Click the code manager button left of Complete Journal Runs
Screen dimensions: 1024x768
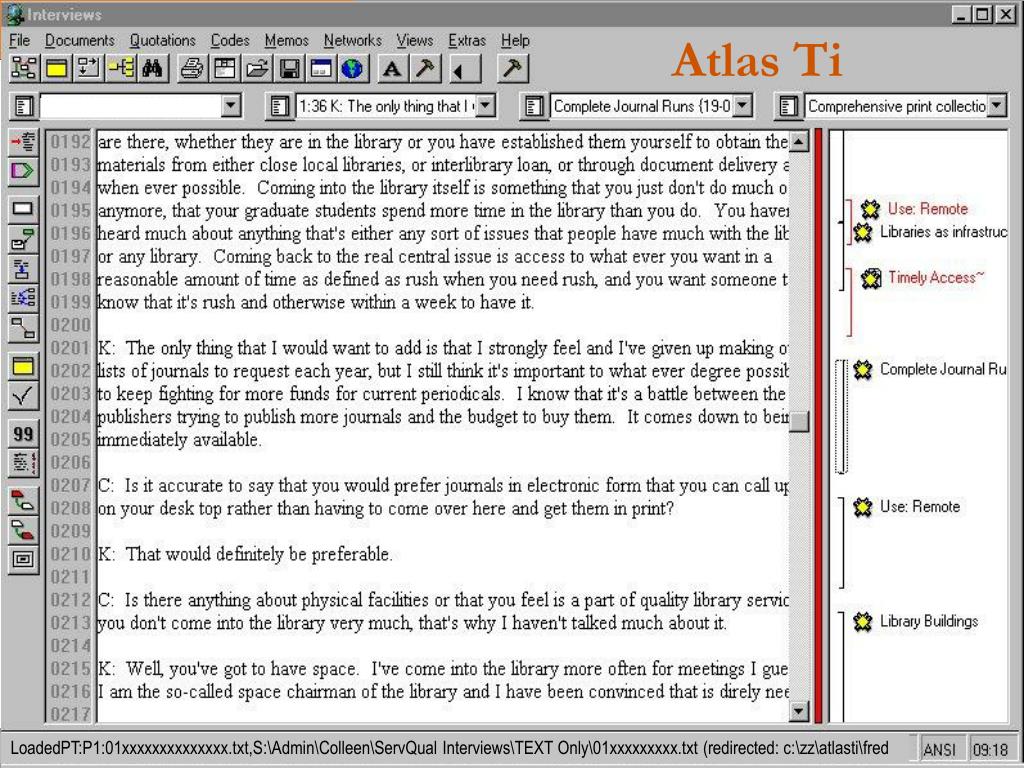click(534, 106)
